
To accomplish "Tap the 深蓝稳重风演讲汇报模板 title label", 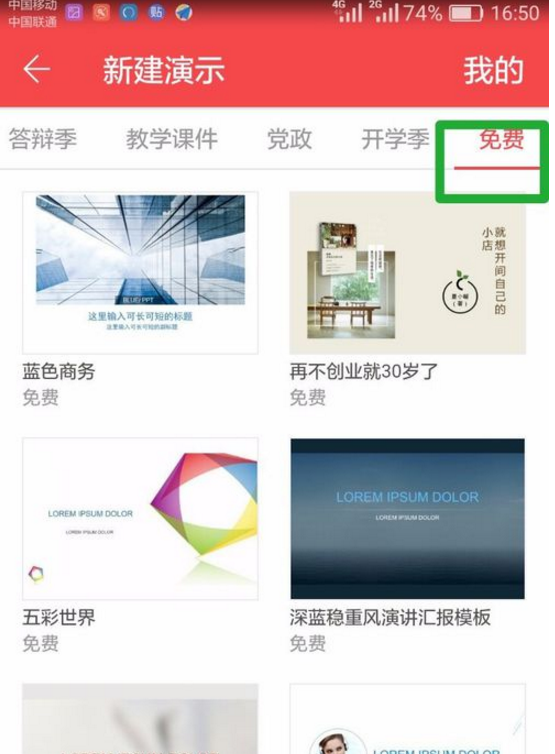I will click(390, 617).
